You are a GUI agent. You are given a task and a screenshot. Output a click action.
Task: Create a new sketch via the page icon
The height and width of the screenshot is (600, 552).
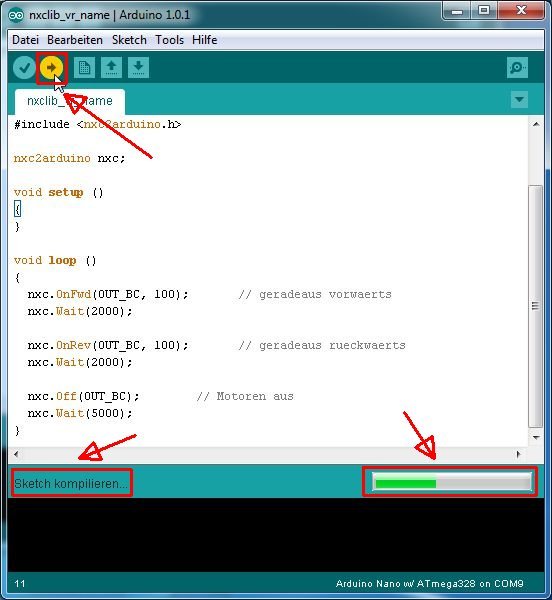click(x=84, y=68)
